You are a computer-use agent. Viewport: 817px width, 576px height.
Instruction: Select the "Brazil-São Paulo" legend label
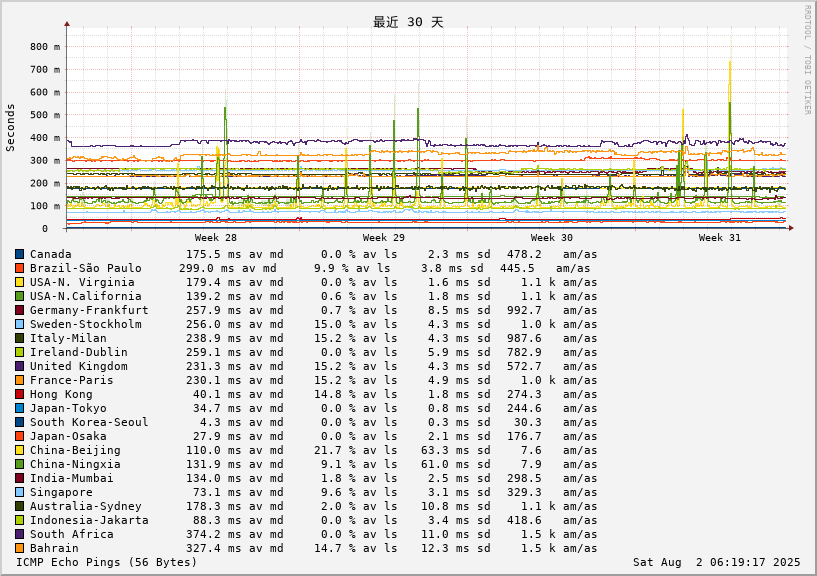pos(85,268)
